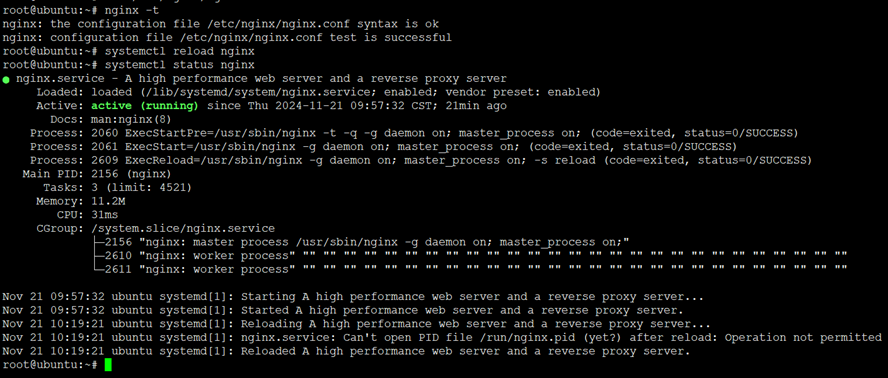The width and height of the screenshot is (888, 378).
Task: Click the 'Can't open PID file' log line
Action: pyautogui.click(x=442, y=338)
